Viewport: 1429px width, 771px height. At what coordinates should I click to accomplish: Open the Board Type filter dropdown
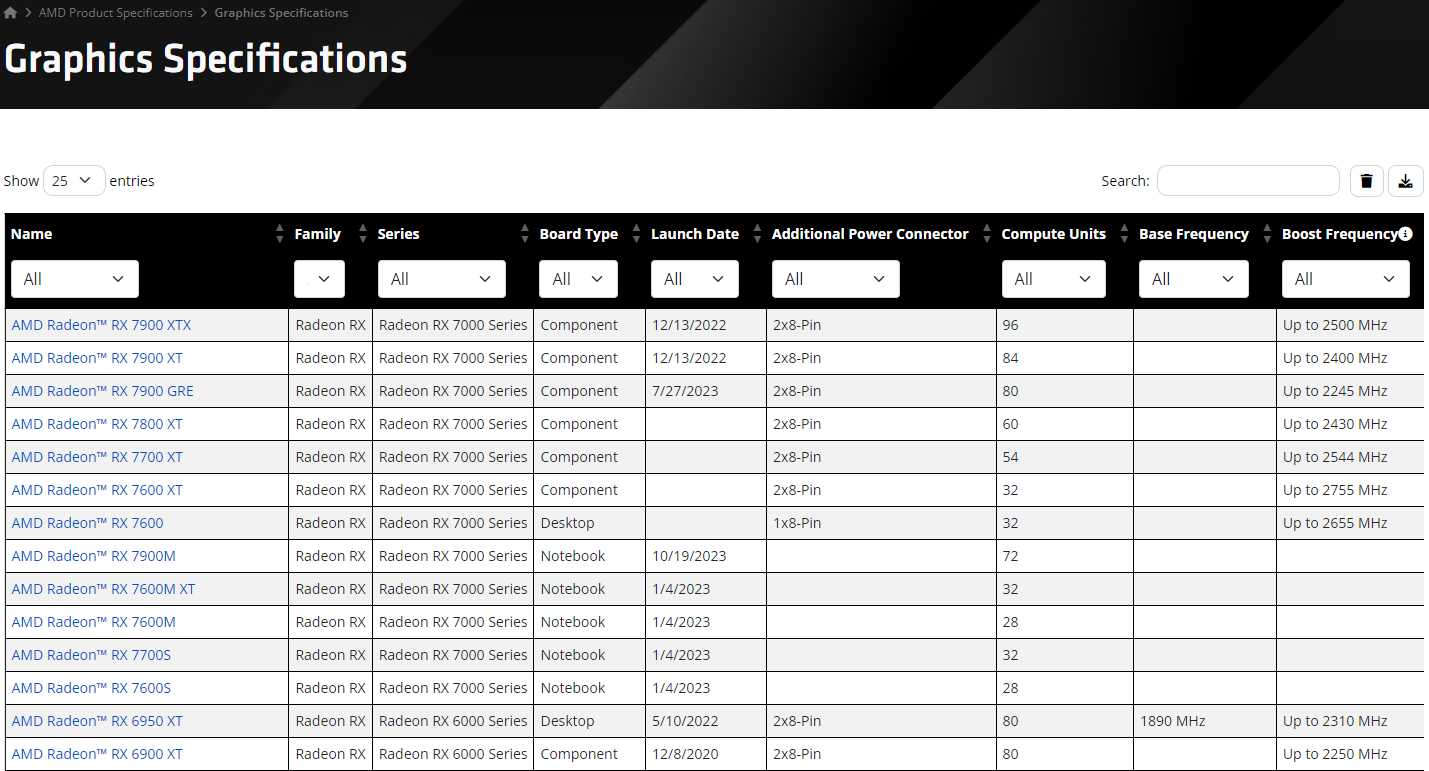[579, 279]
